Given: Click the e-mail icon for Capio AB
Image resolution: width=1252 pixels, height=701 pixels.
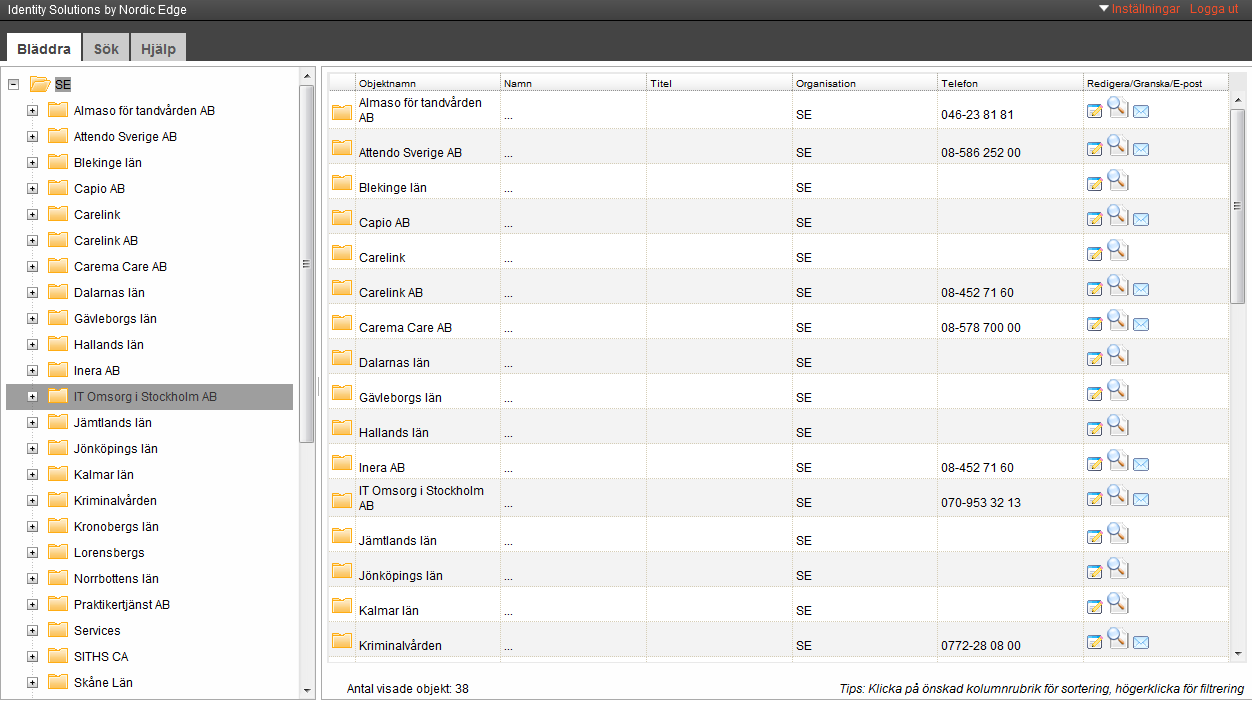Looking at the screenshot, I should coord(1141,220).
